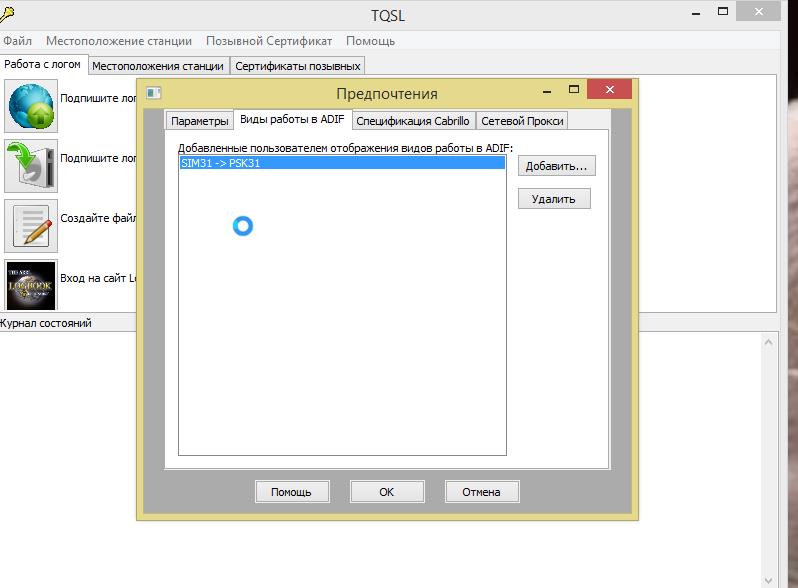Click the TQSL key icon in title bar
The height and width of the screenshot is (588, 798).
point(8,14)
